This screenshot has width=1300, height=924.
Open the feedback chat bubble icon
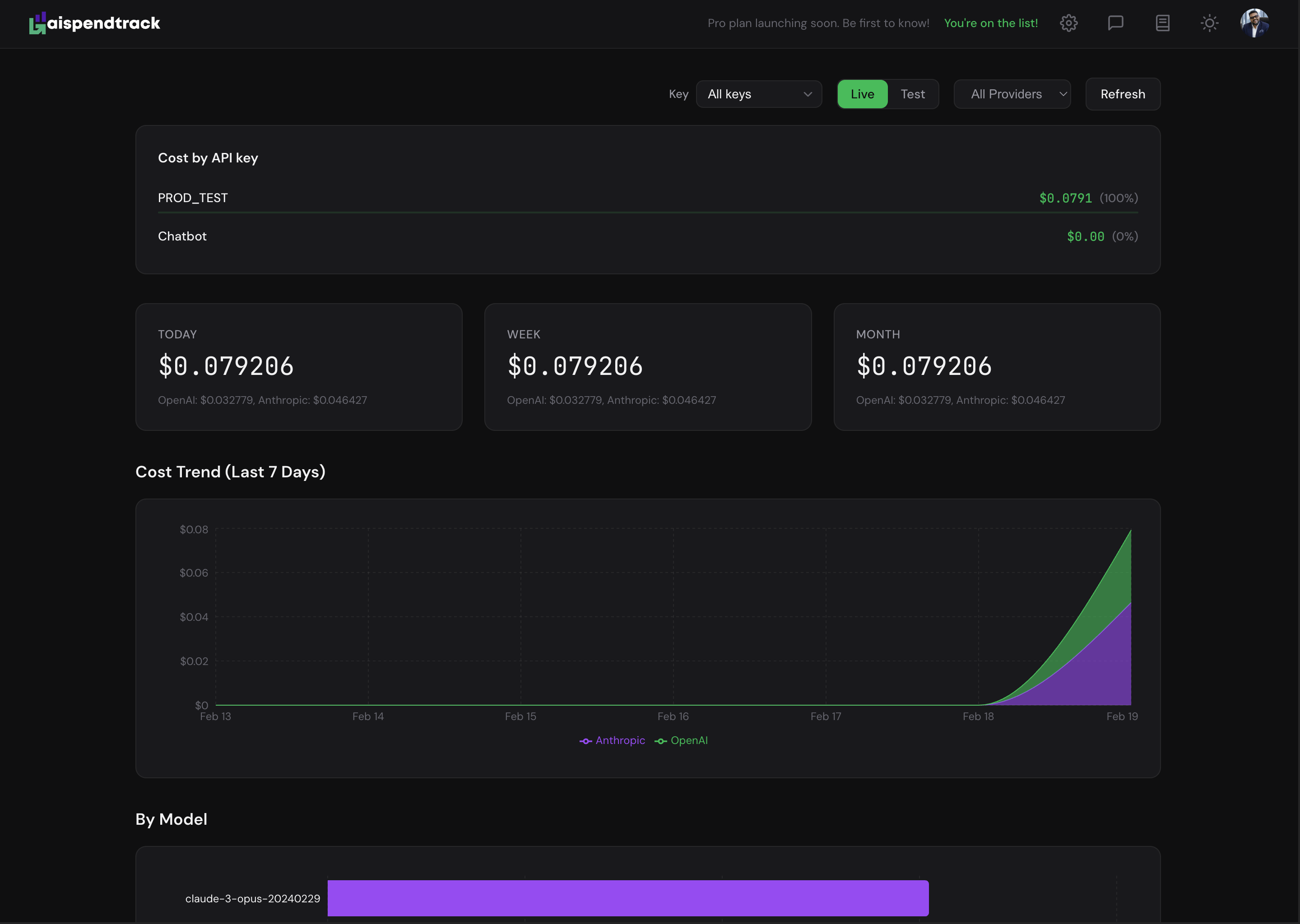tap(1115, 23)
